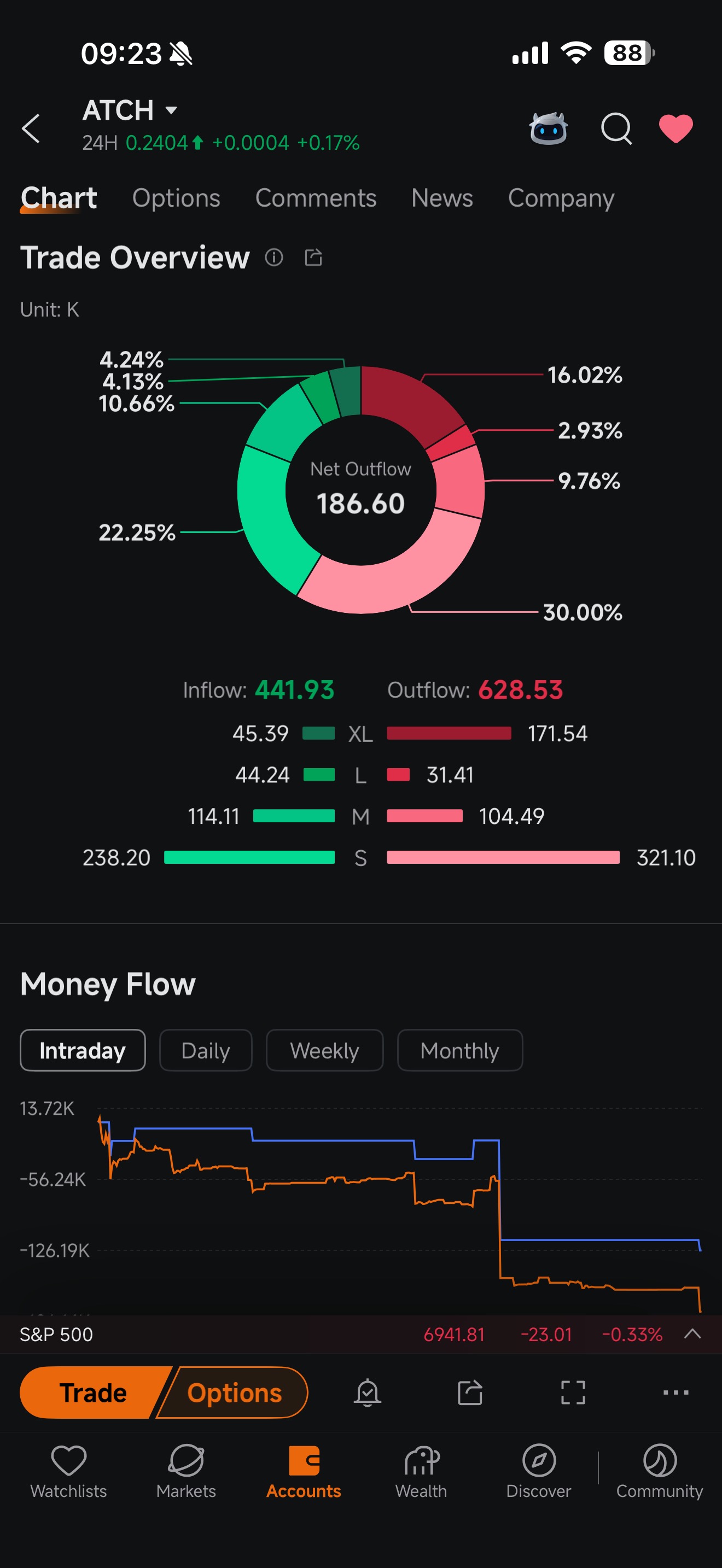Set a price alert with bell icon
The image size is (722, 1568).
pos(367,1393)
